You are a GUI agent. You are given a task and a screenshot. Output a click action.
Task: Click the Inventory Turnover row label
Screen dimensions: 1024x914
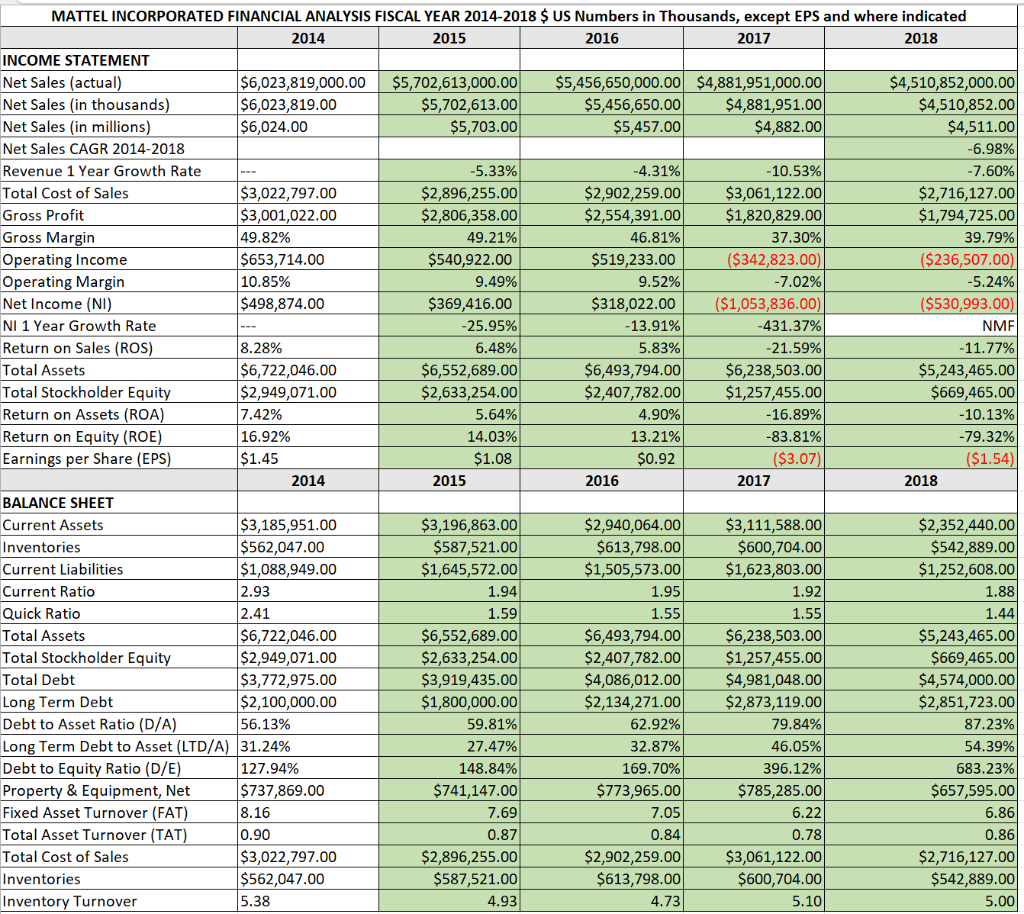pos(70,902)
